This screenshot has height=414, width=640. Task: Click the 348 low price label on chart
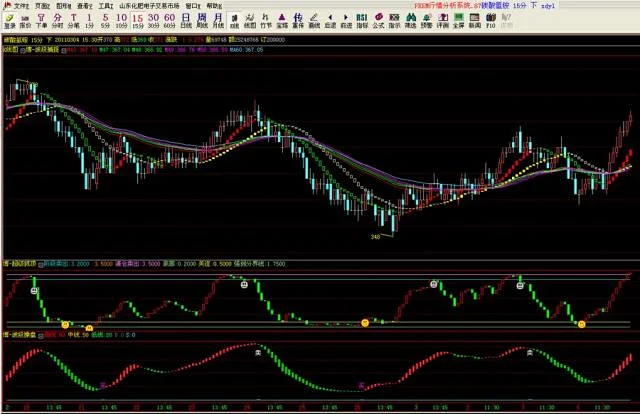(x=375, y=237)
